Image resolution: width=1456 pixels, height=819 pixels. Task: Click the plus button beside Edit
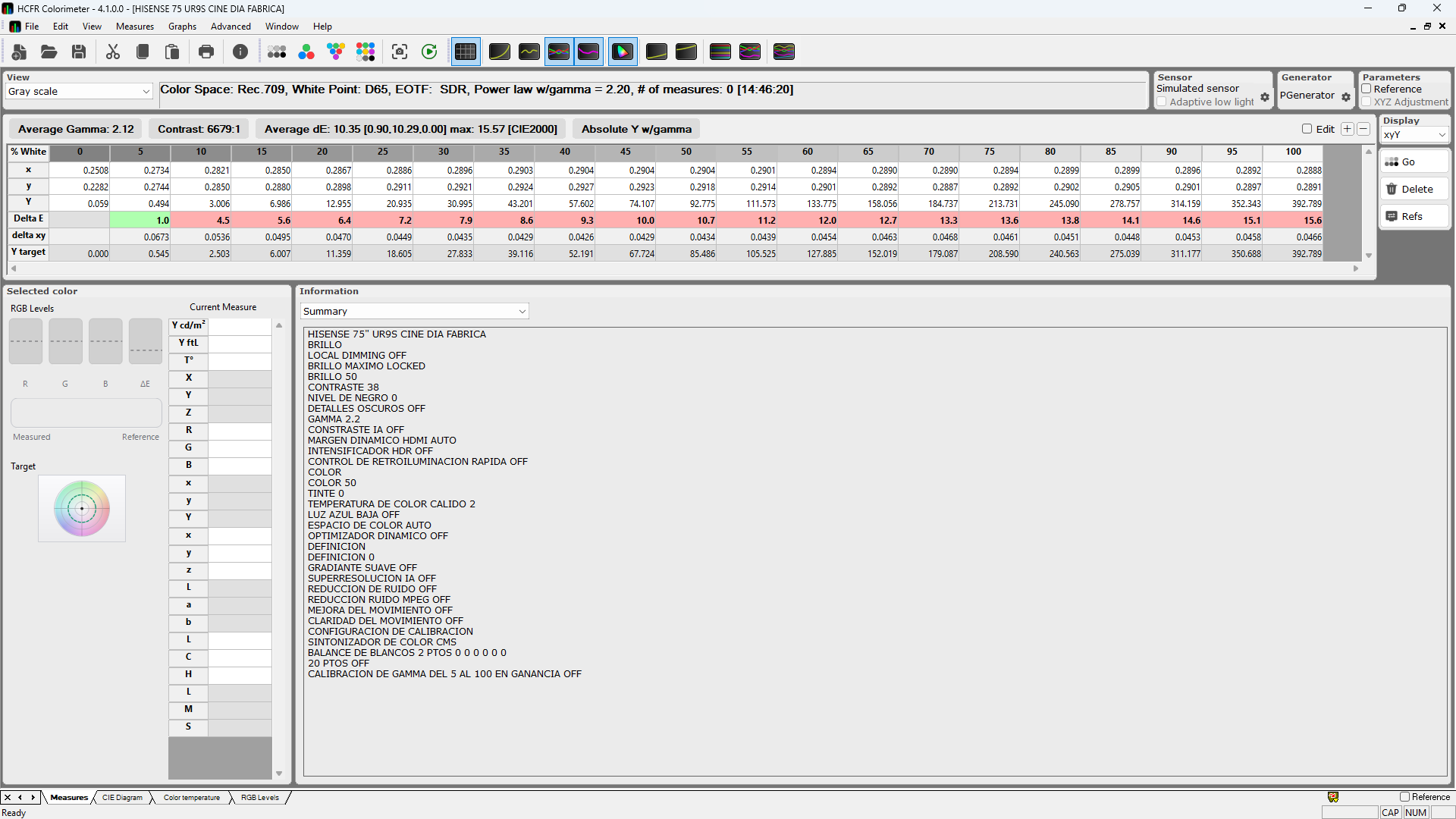coord(1348,129)
